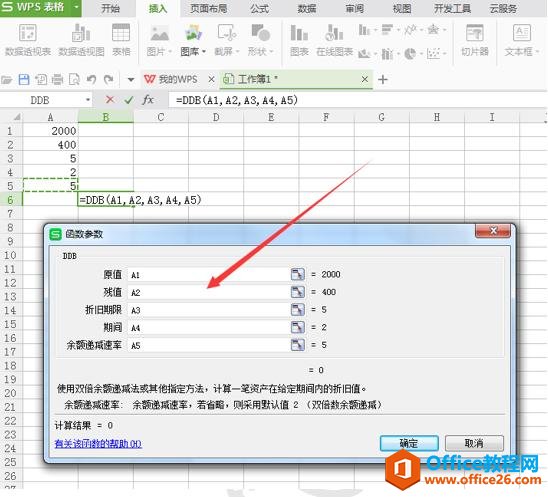Click 取消 button in function dialog
Image resolution: width=548 pixels, height=497 pixels.
(474, 443)
